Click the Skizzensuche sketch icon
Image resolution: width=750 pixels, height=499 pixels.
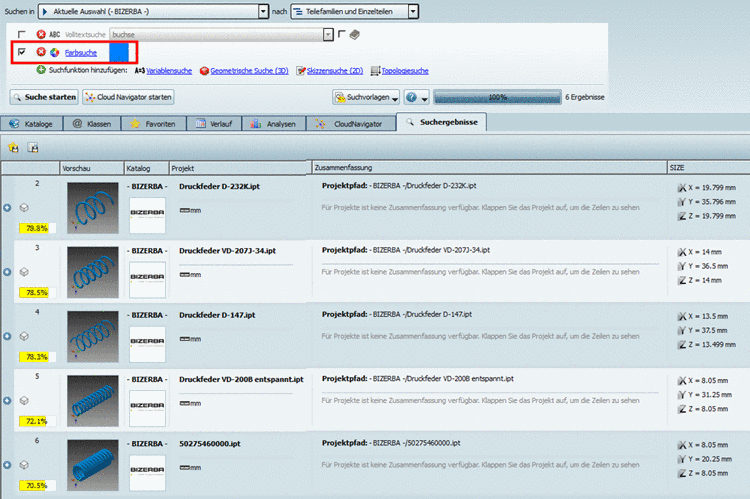coord(301,71)
